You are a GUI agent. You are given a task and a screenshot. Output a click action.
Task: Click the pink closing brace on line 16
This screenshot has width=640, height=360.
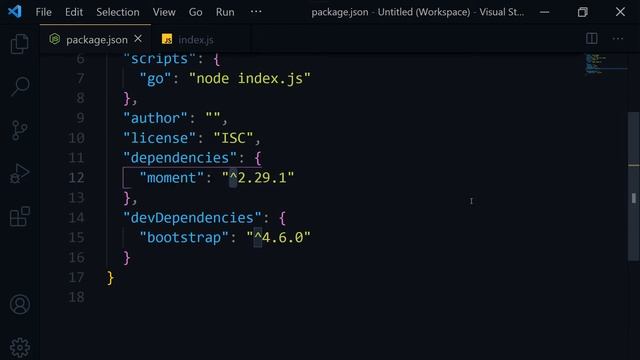127,258
